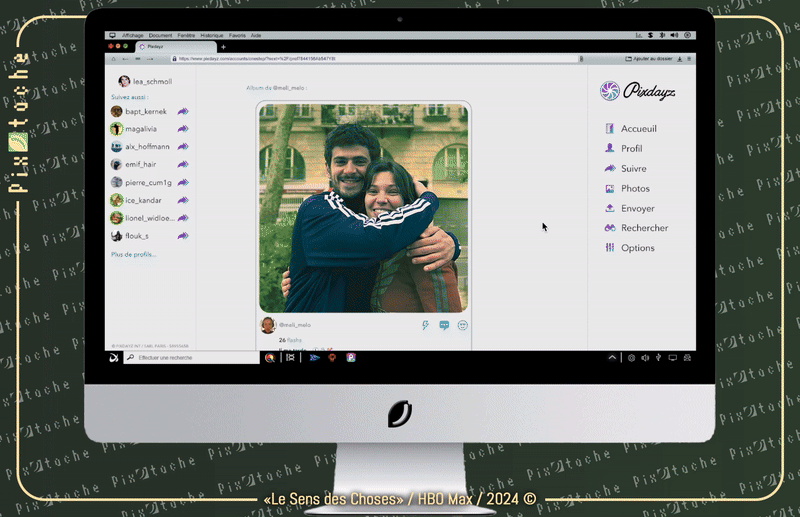
Task: Follow bapt_kernek using the purple arrow
Action: [x=183, y=112]
